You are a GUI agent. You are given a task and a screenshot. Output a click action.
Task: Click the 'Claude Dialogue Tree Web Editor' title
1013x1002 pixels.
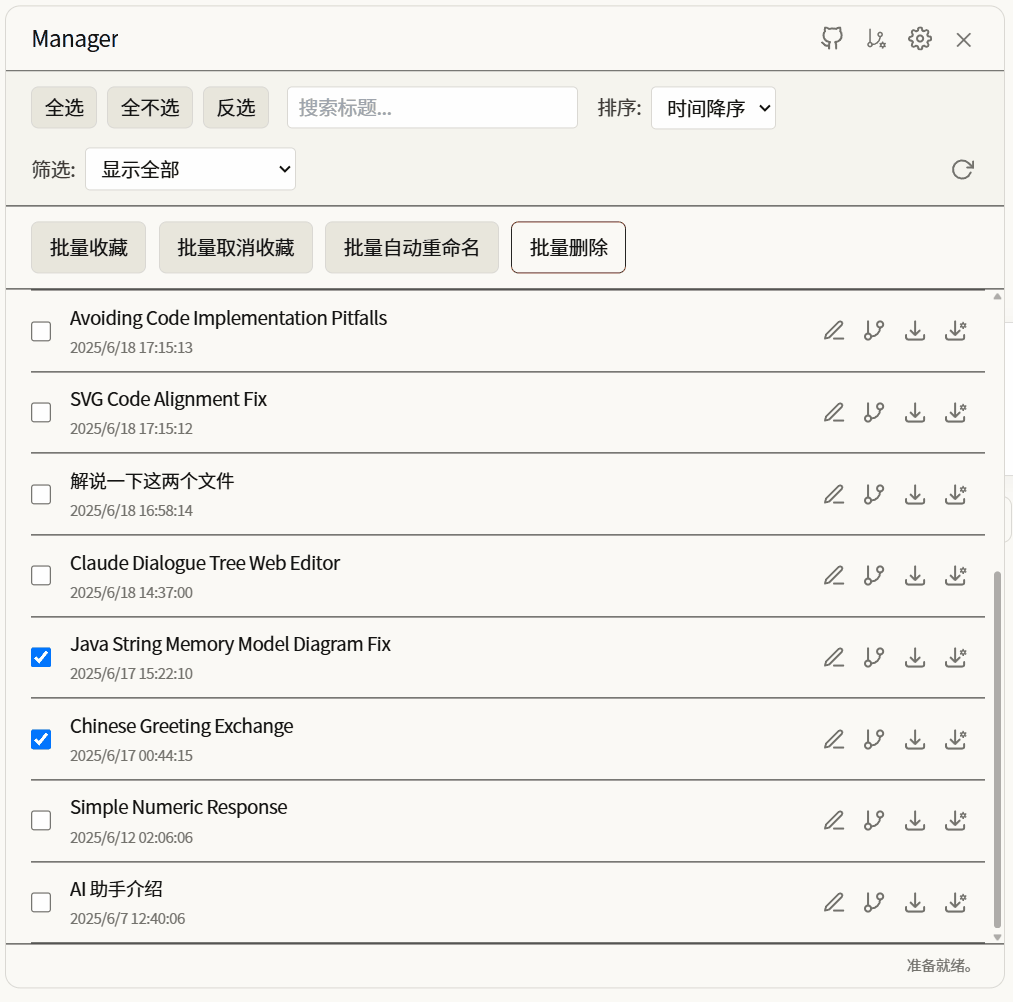point(205,563)
